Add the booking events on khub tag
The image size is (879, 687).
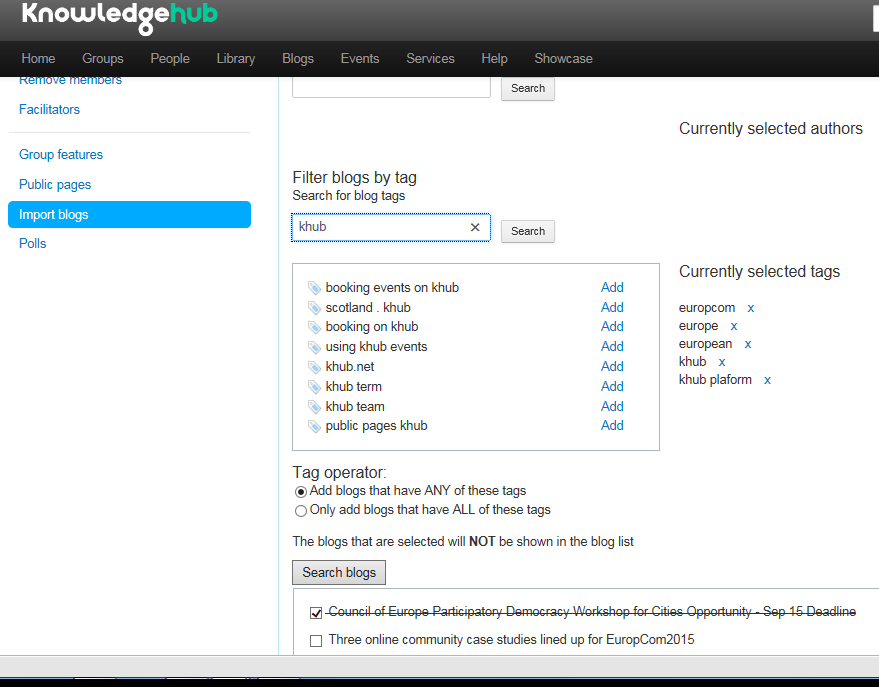612,287
